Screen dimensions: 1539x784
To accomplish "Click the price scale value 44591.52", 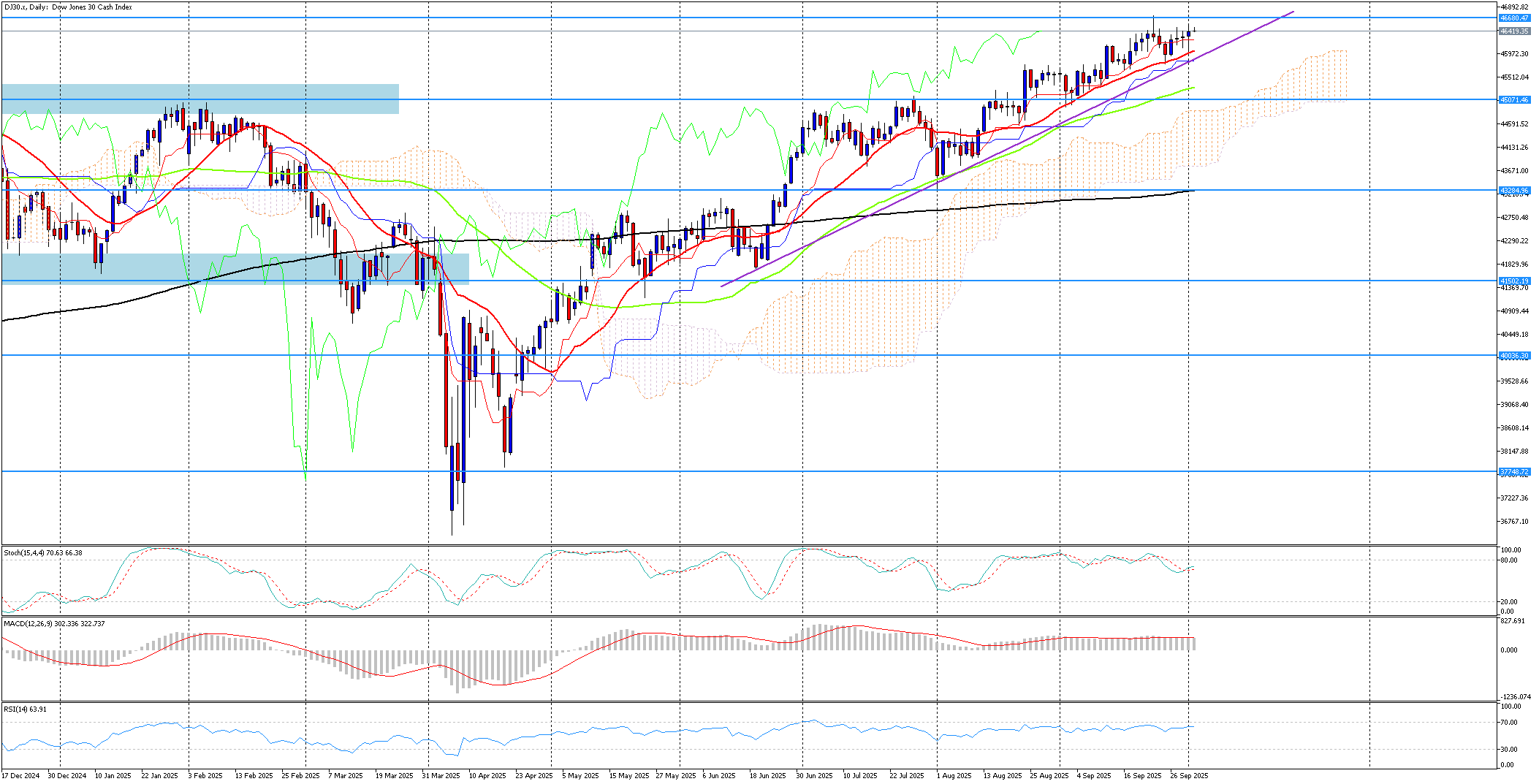I will [1514, 124].
